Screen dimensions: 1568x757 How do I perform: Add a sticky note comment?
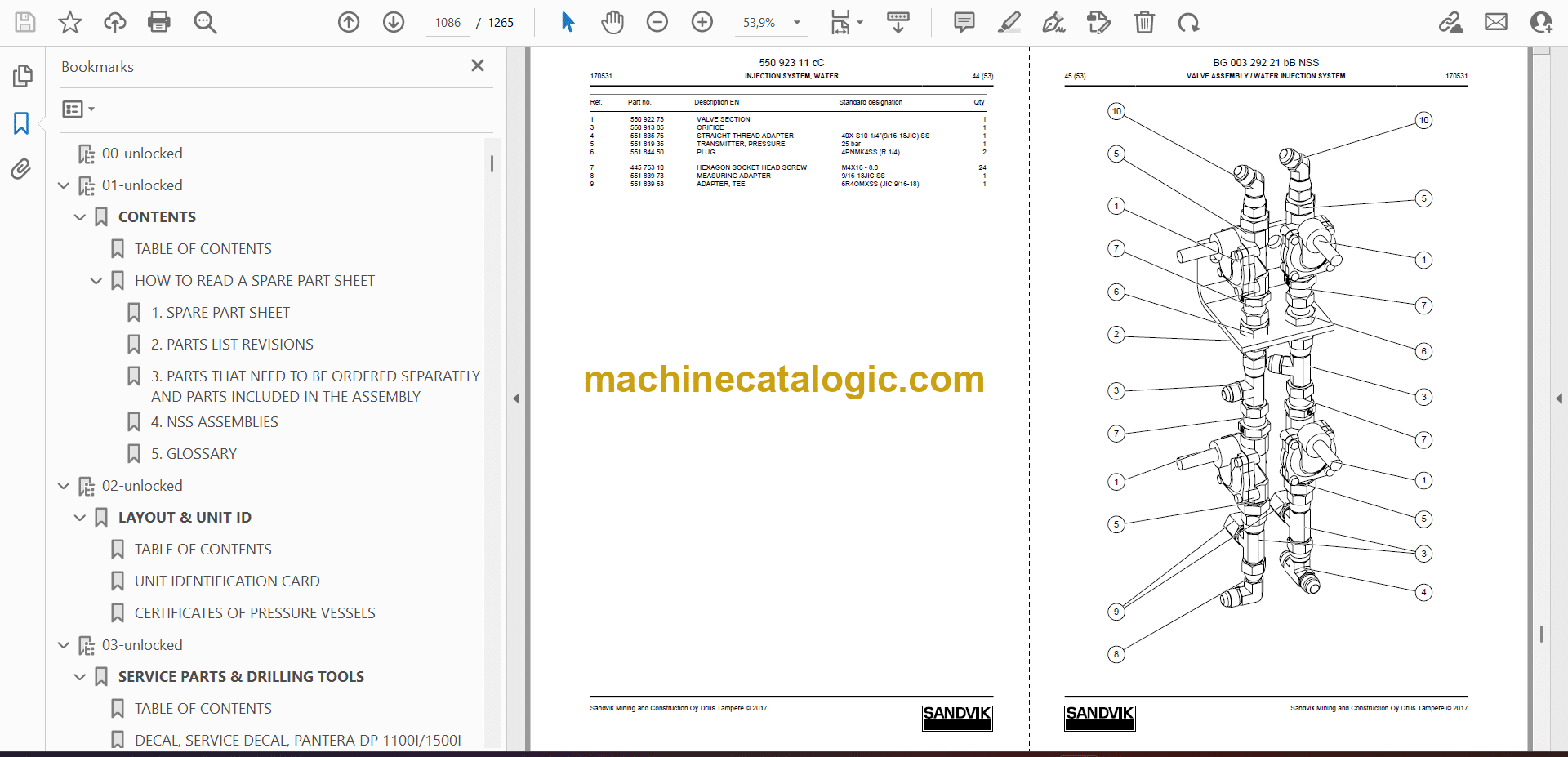[x=964, y=22]
